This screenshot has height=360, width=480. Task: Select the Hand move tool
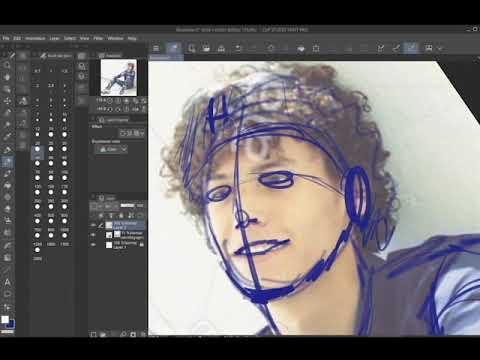[x=7, y=77]
